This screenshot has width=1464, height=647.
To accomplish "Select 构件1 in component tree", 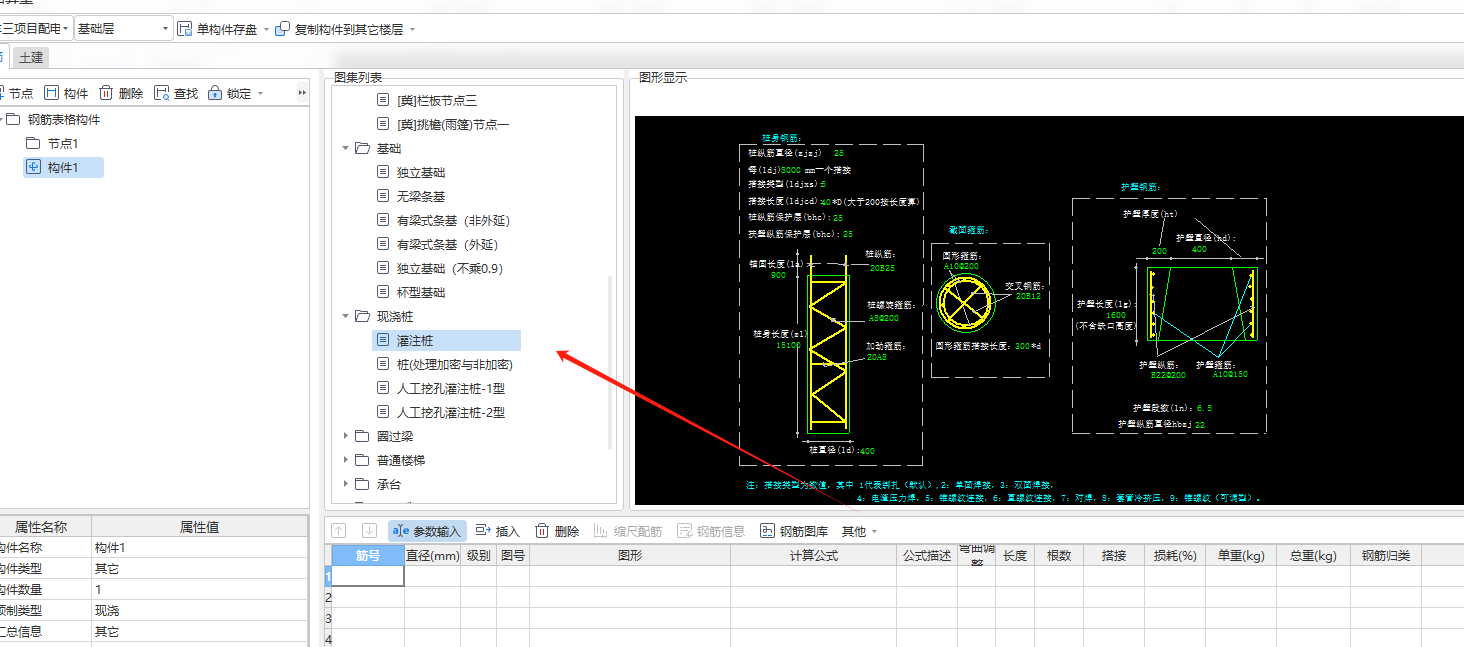I will [x=63, y=167].
